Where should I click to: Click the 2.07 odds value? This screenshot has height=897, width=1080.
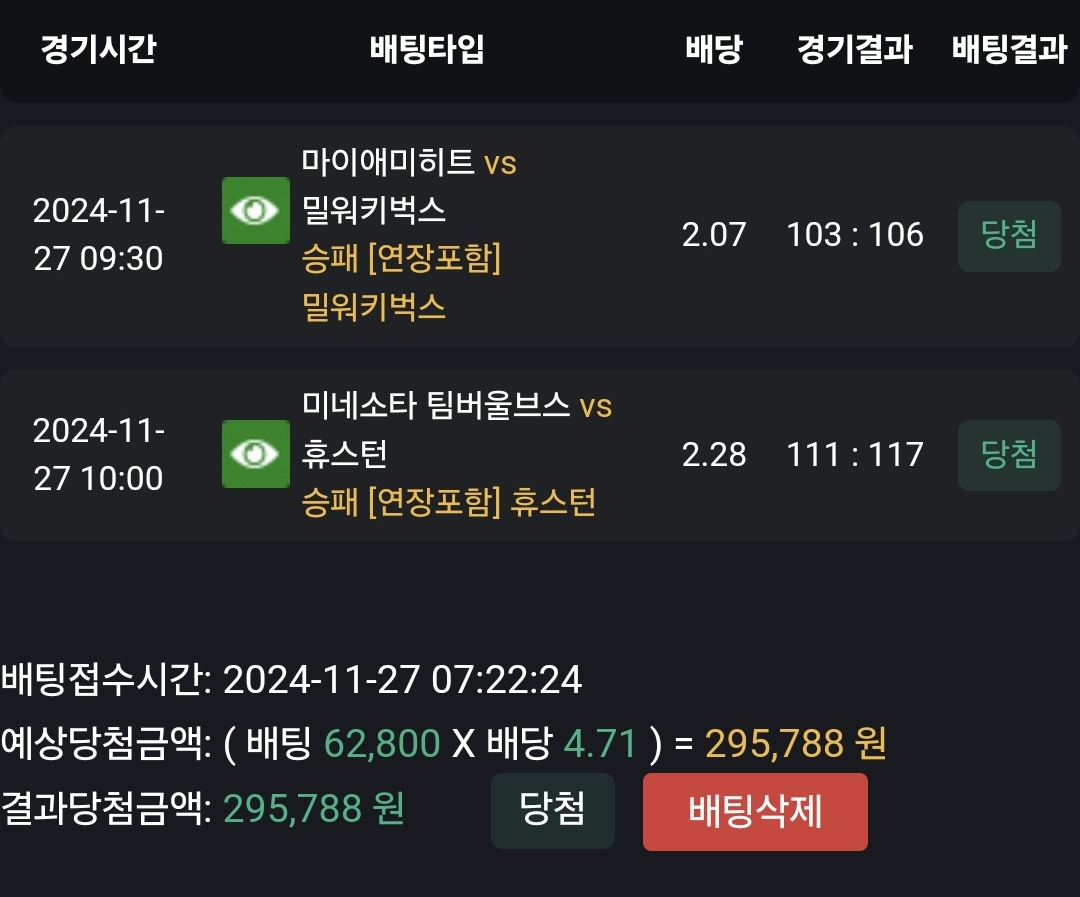(714, 235)
